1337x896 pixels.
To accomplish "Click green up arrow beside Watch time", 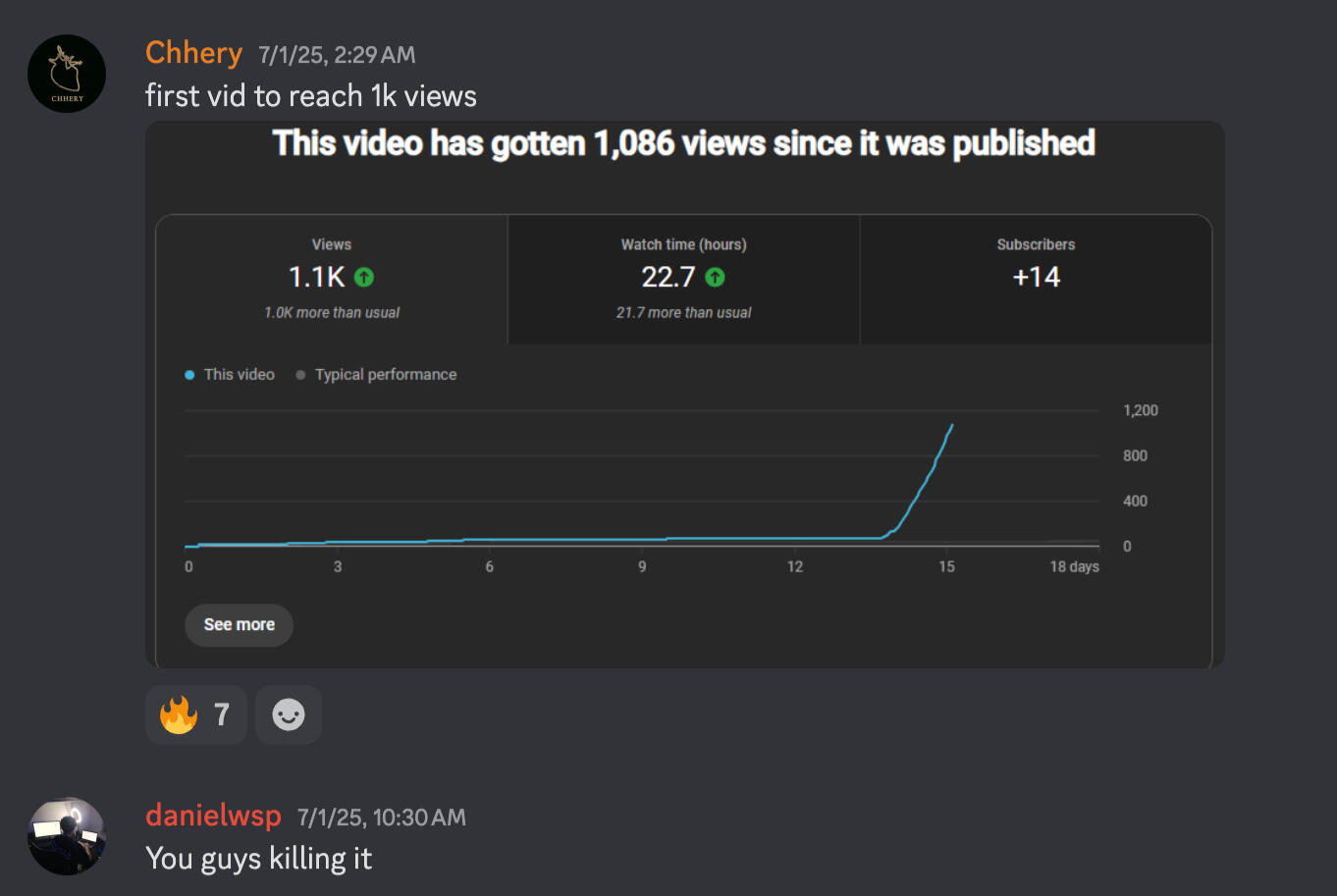I will pyautogui.click(x=715, y=278).
